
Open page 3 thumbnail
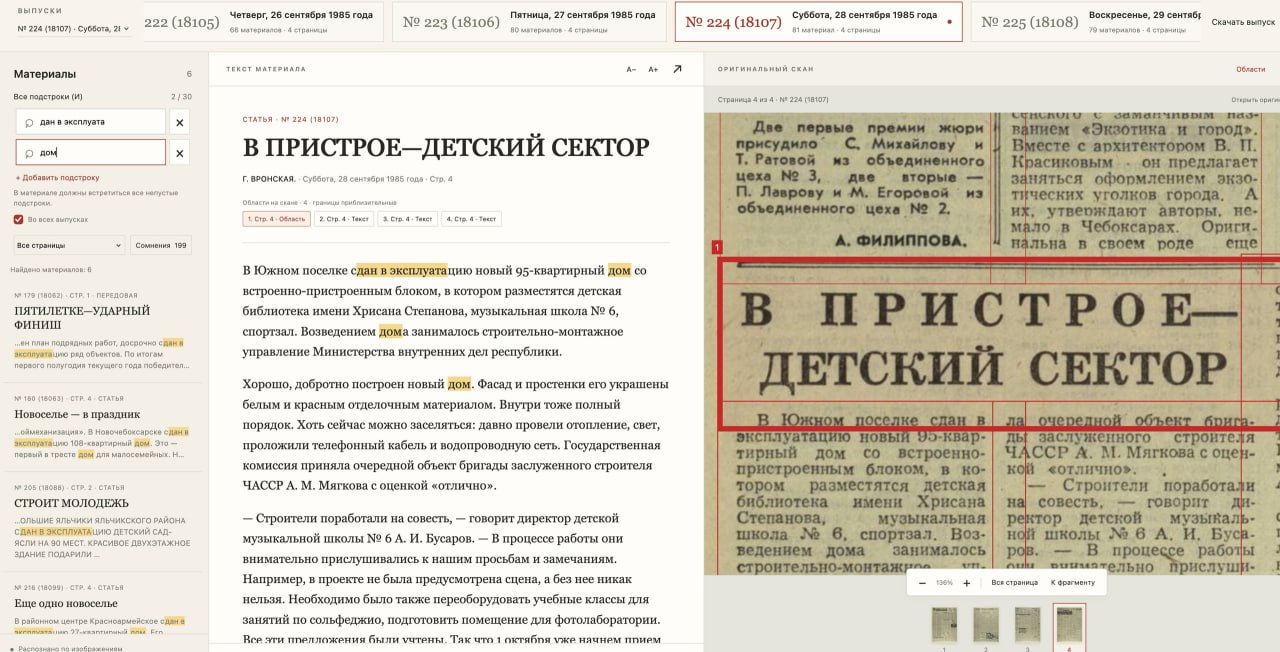click(1027, 624)
